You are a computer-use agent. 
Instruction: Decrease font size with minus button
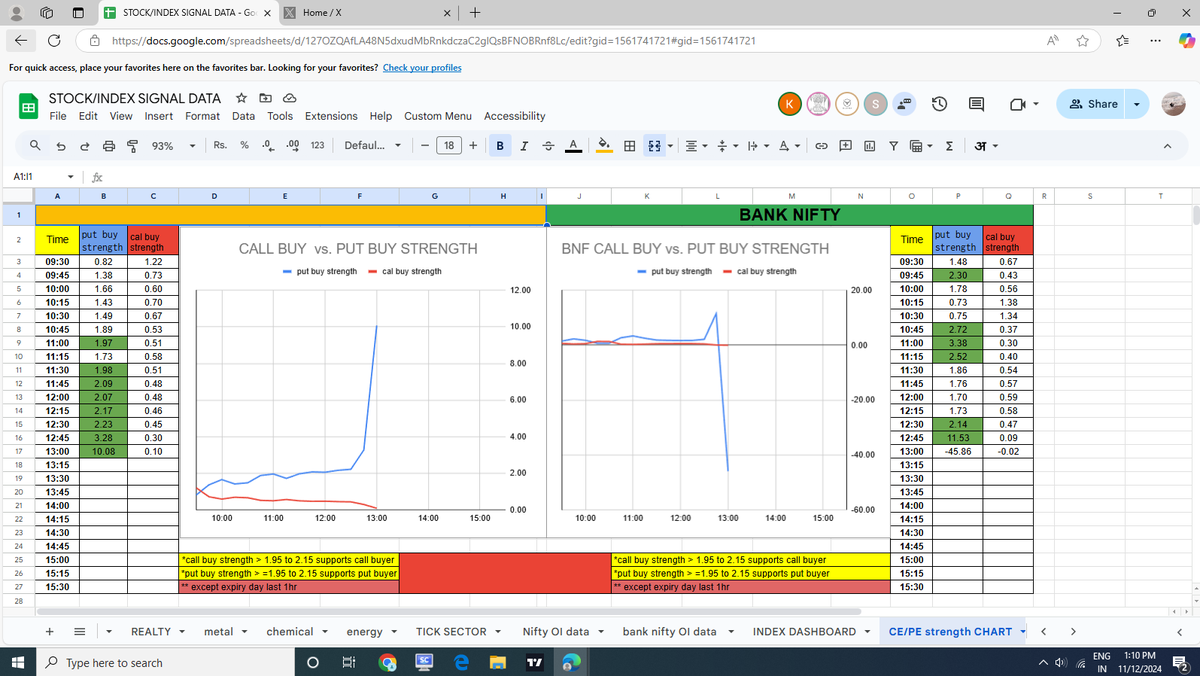(425, 146)
